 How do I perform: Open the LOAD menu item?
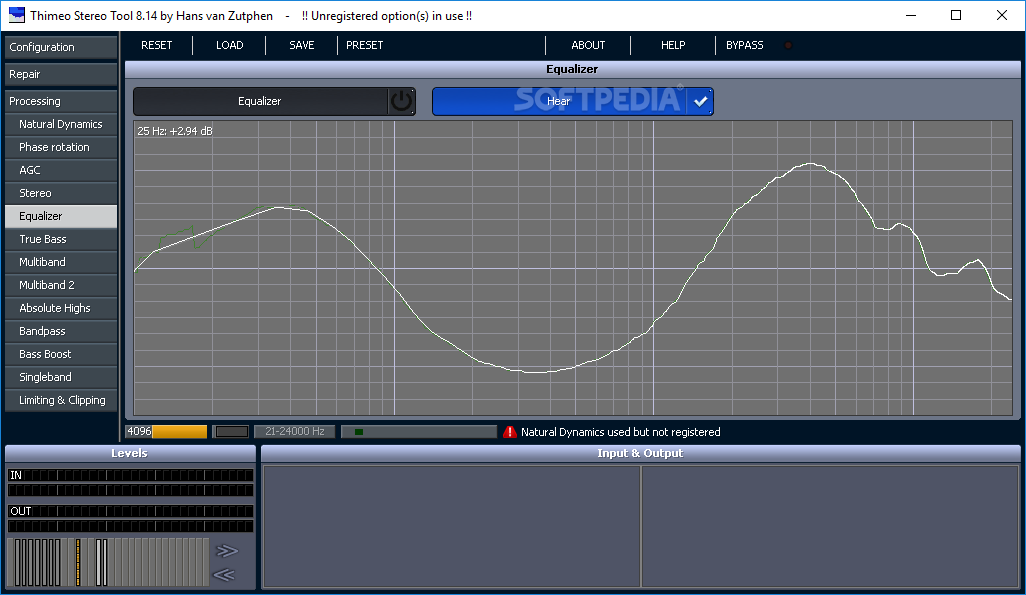pos(230,45)
